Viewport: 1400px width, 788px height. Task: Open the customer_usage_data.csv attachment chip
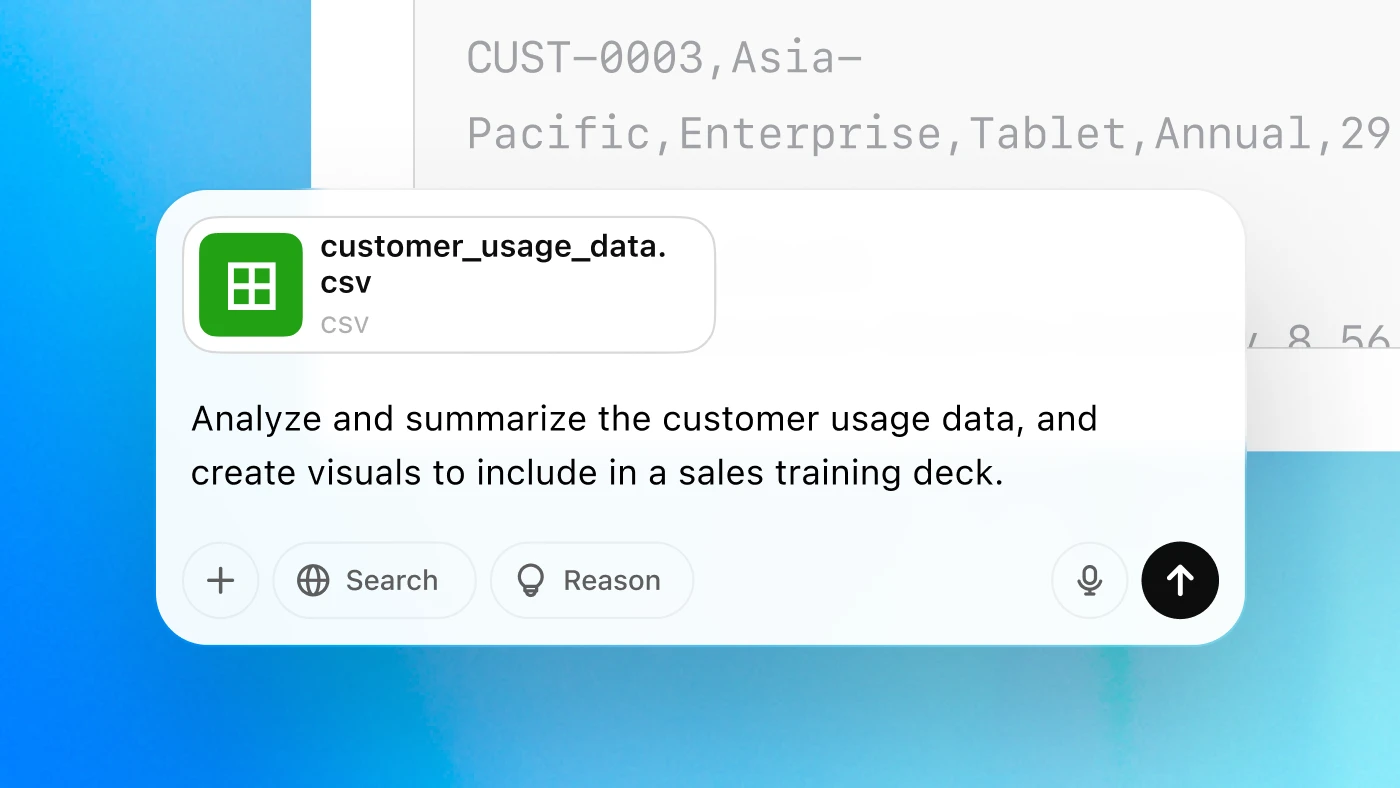[448, 284]
